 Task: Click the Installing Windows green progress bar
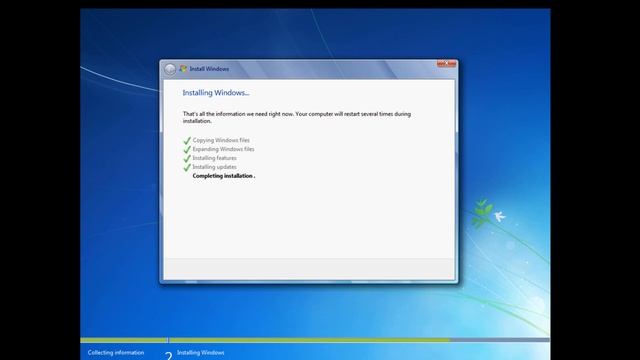pyautogui.click(x=309, y=340)
